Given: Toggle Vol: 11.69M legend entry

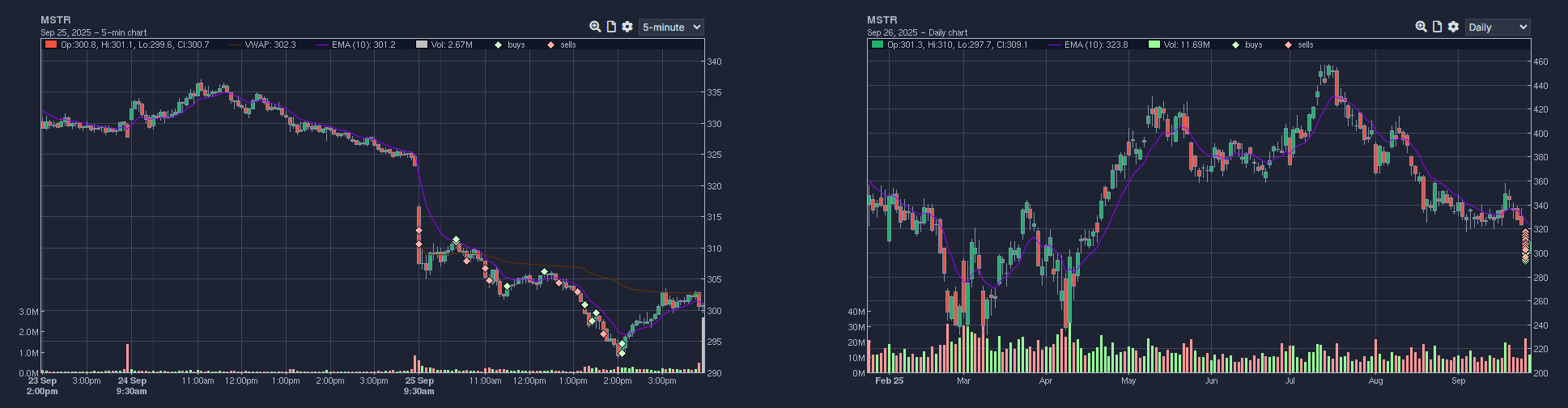Looking at the screenshot, I should (1179, 45).
